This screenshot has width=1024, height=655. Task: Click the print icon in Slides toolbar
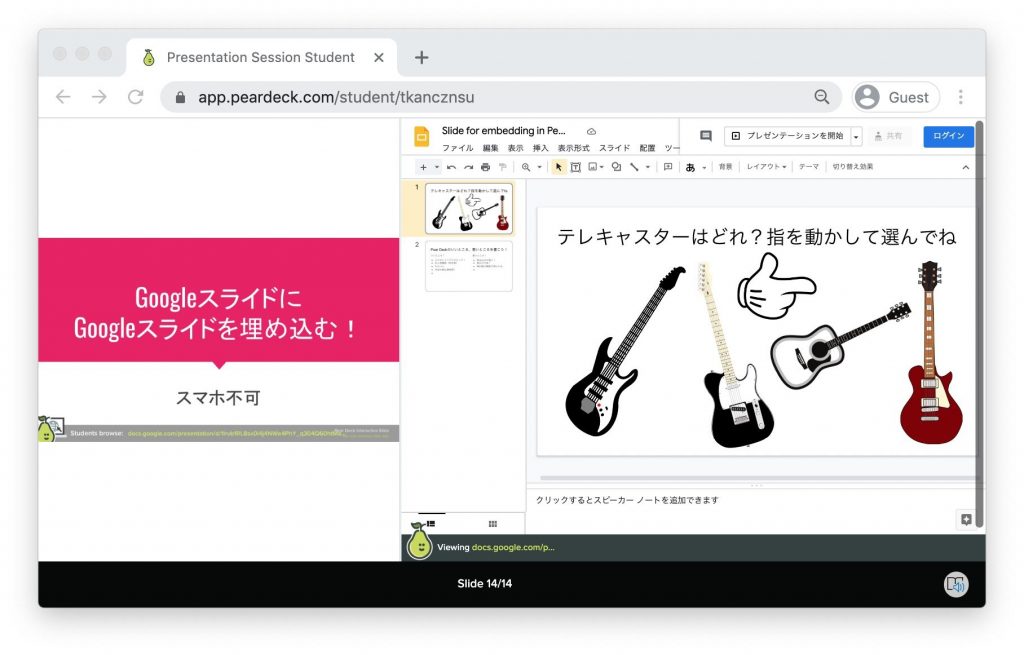click(485, 167)
